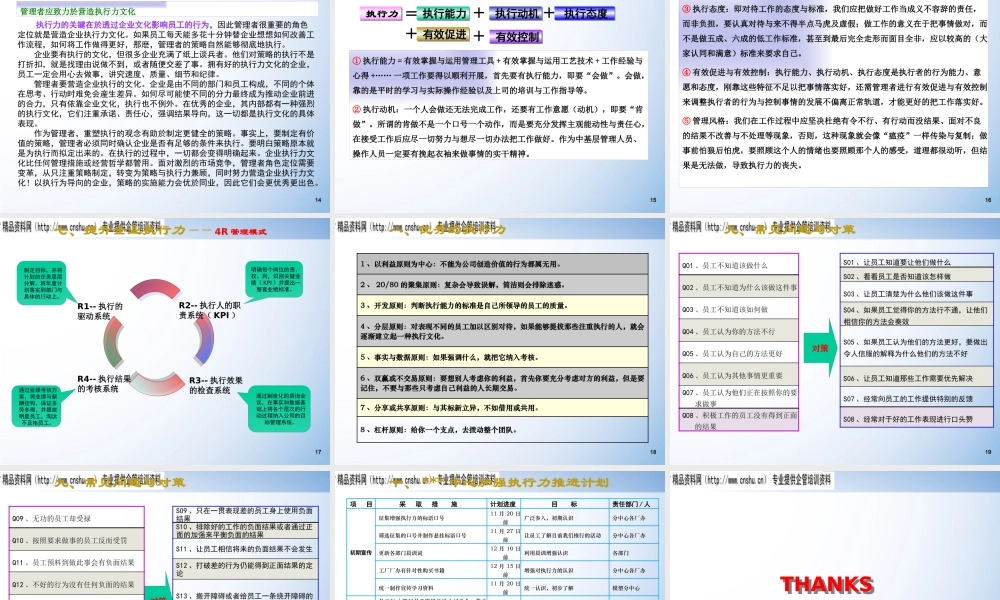1000x600 pixels.
Task: Click Q01、员工不知道该做什么
Action: pyautogui.click(x=739, y=265)
